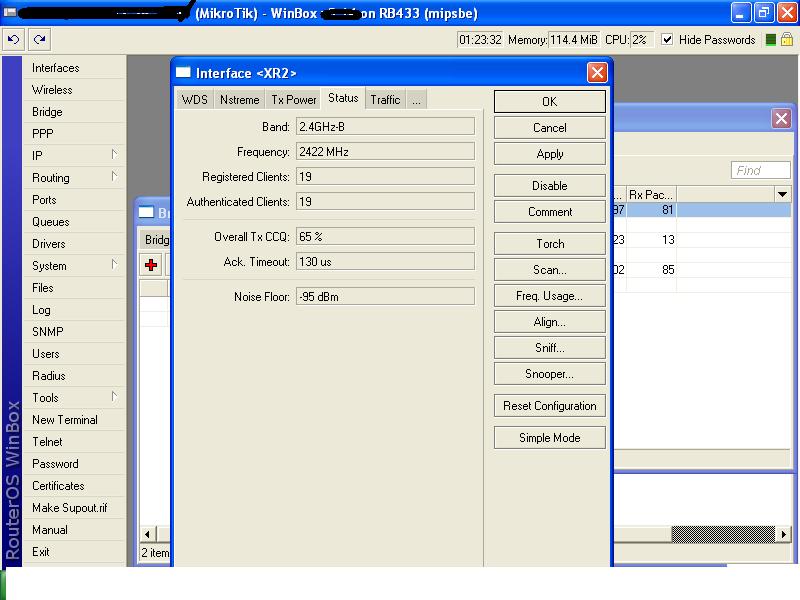The height and width of the screenshot is (600, 800).
Task: Click the Noise Floor value field
Action: (x=385, y=296)
